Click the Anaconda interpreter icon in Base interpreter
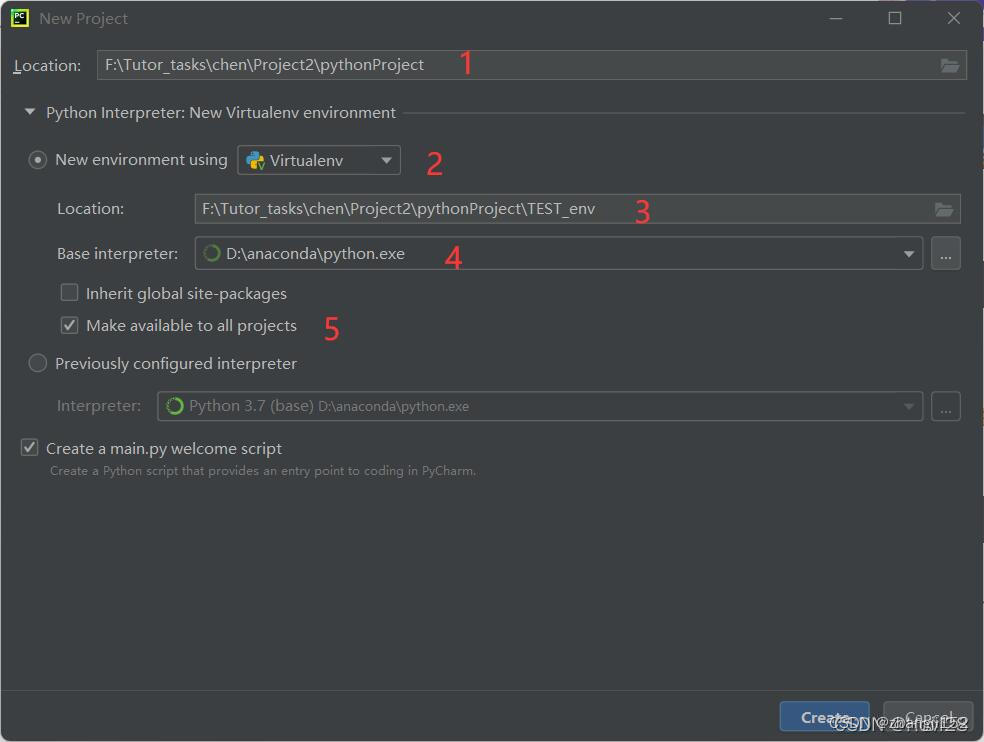The image size is (984, 742). (211, 253)
